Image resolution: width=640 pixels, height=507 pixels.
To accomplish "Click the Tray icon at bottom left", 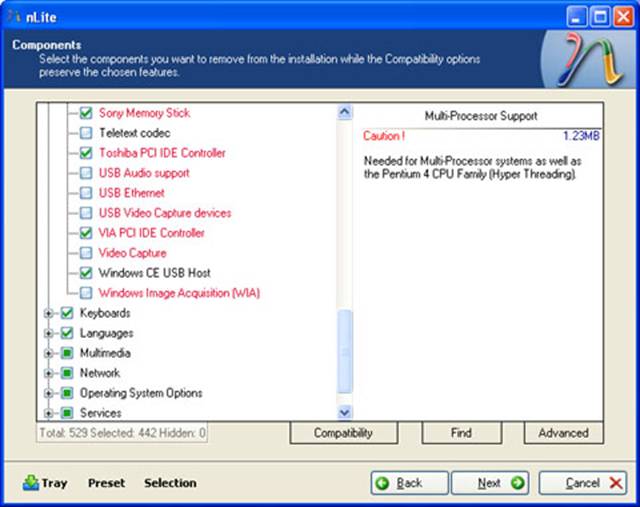I will point(31,483).
